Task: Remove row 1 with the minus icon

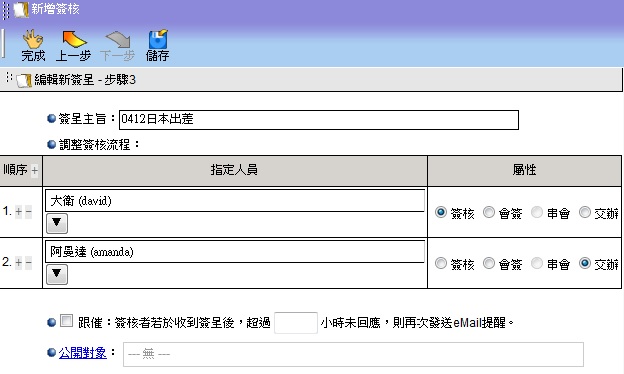Action: 28,212
